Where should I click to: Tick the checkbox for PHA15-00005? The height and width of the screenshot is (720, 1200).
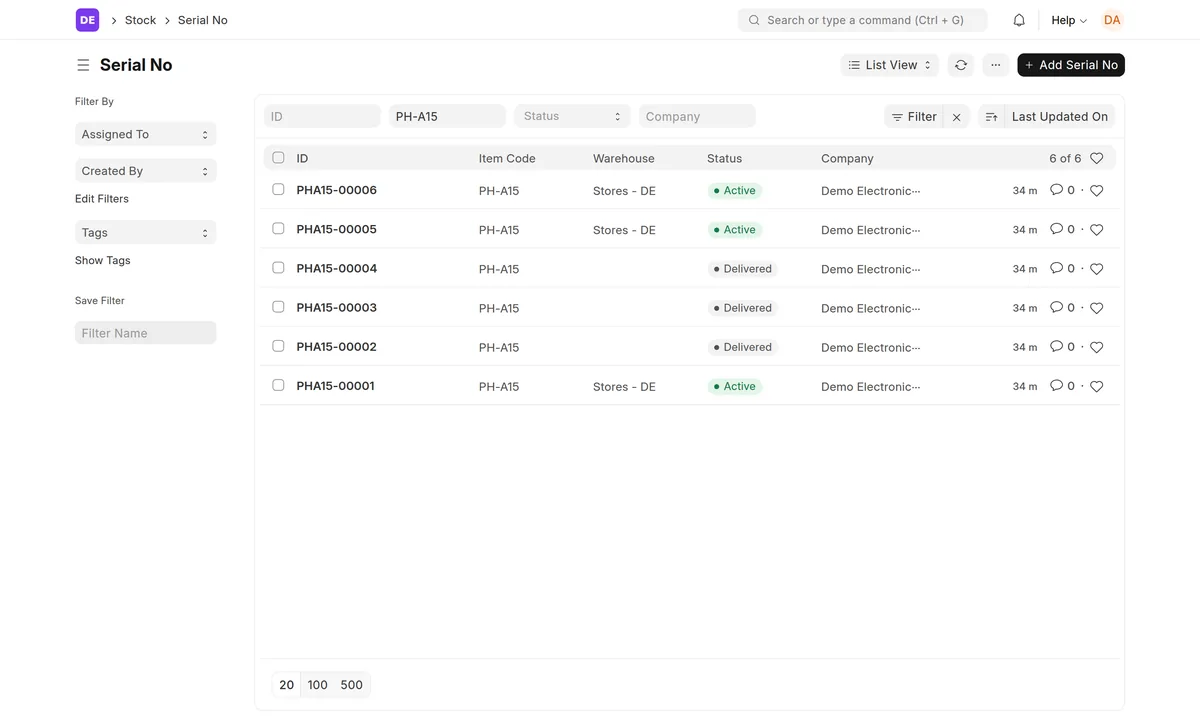tap(278, 228)
